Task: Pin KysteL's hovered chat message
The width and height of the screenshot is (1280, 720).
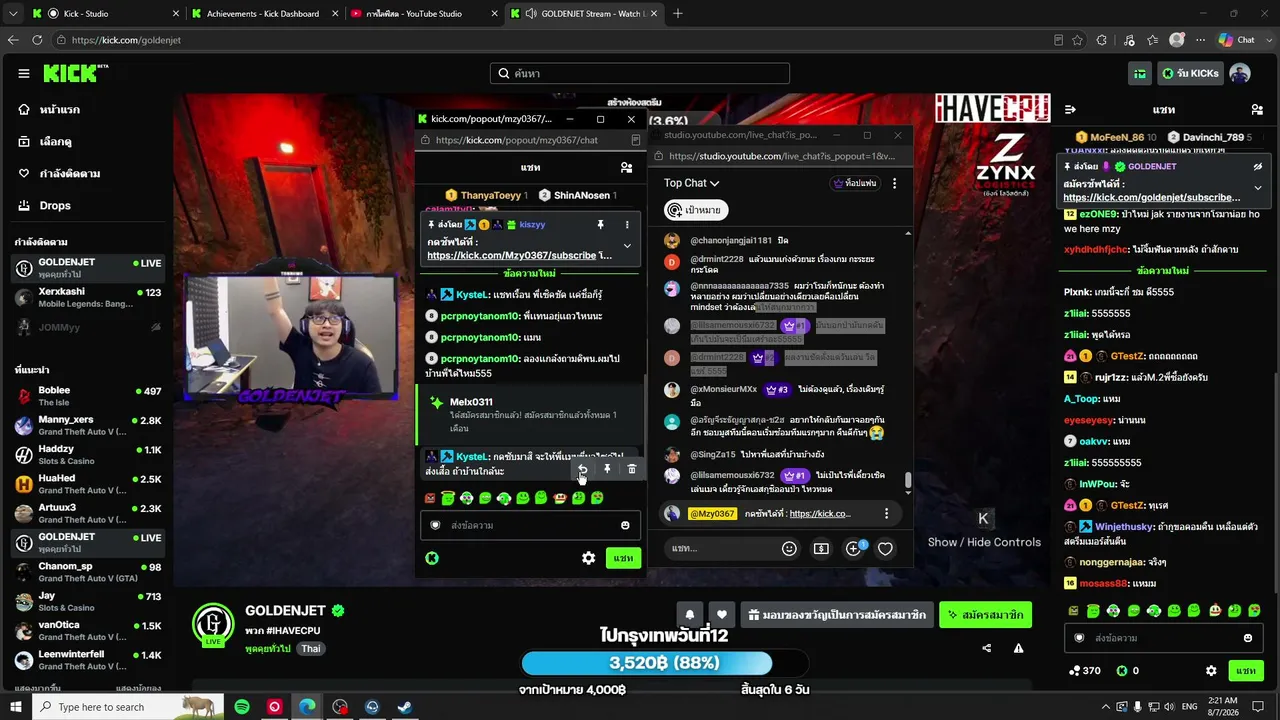Action: point(607,469)
